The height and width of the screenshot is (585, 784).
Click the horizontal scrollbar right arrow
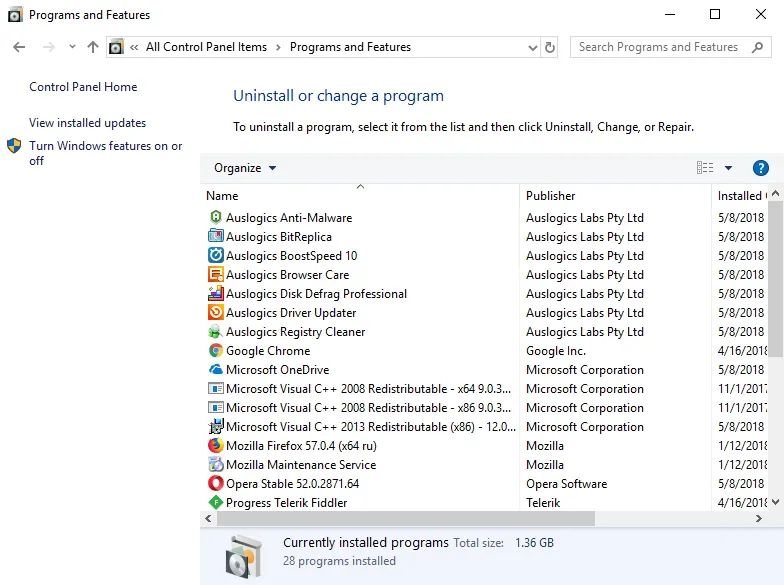758,518
